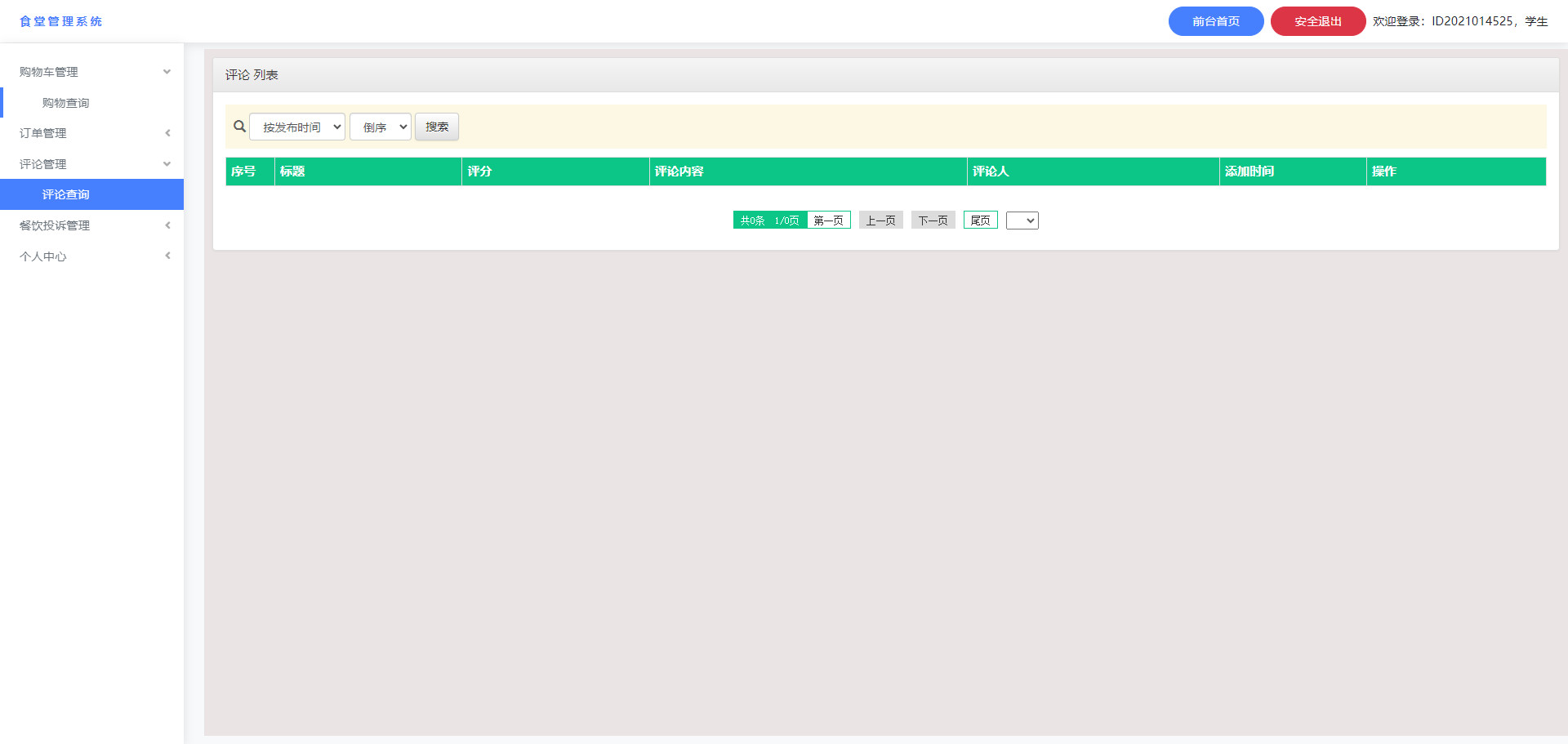Expand the 订单管理 menu arrow
This screenshot has width=1568, height=744.
[167, 133]
